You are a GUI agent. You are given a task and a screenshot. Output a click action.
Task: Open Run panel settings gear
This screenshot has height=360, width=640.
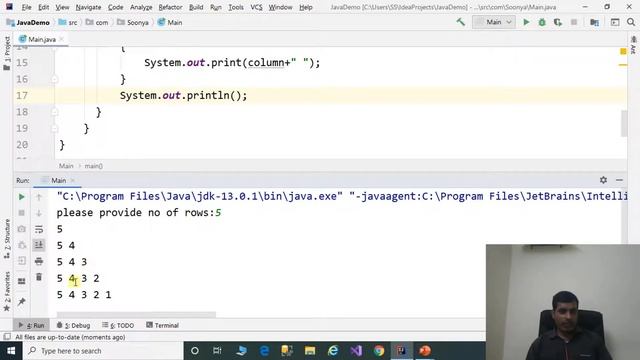click(x=603, y=180)
